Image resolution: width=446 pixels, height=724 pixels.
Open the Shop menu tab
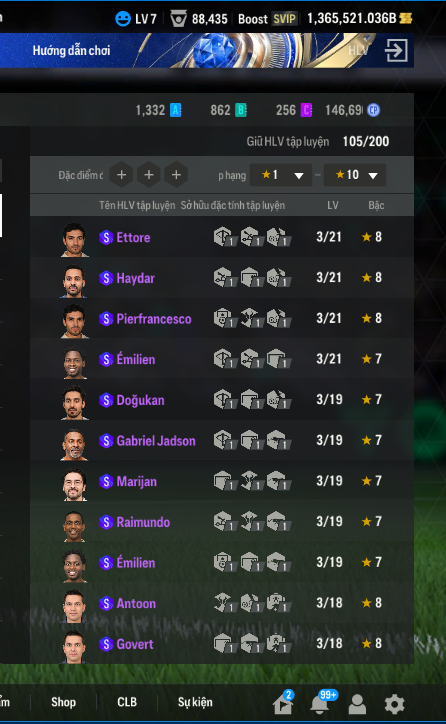pos(63,702)
